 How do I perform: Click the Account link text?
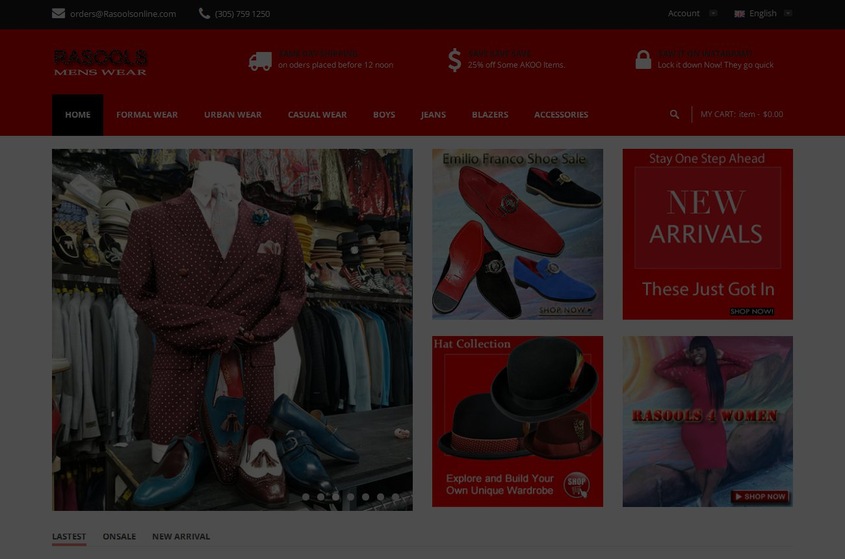tap(684, 13)
